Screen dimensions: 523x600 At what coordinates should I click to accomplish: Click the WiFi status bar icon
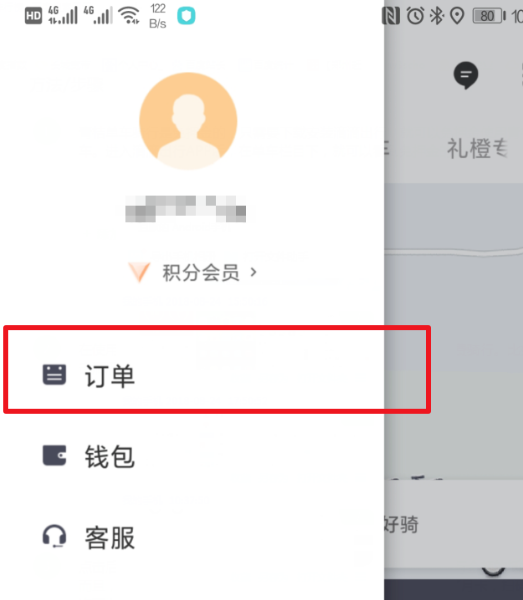pos(129,16)
